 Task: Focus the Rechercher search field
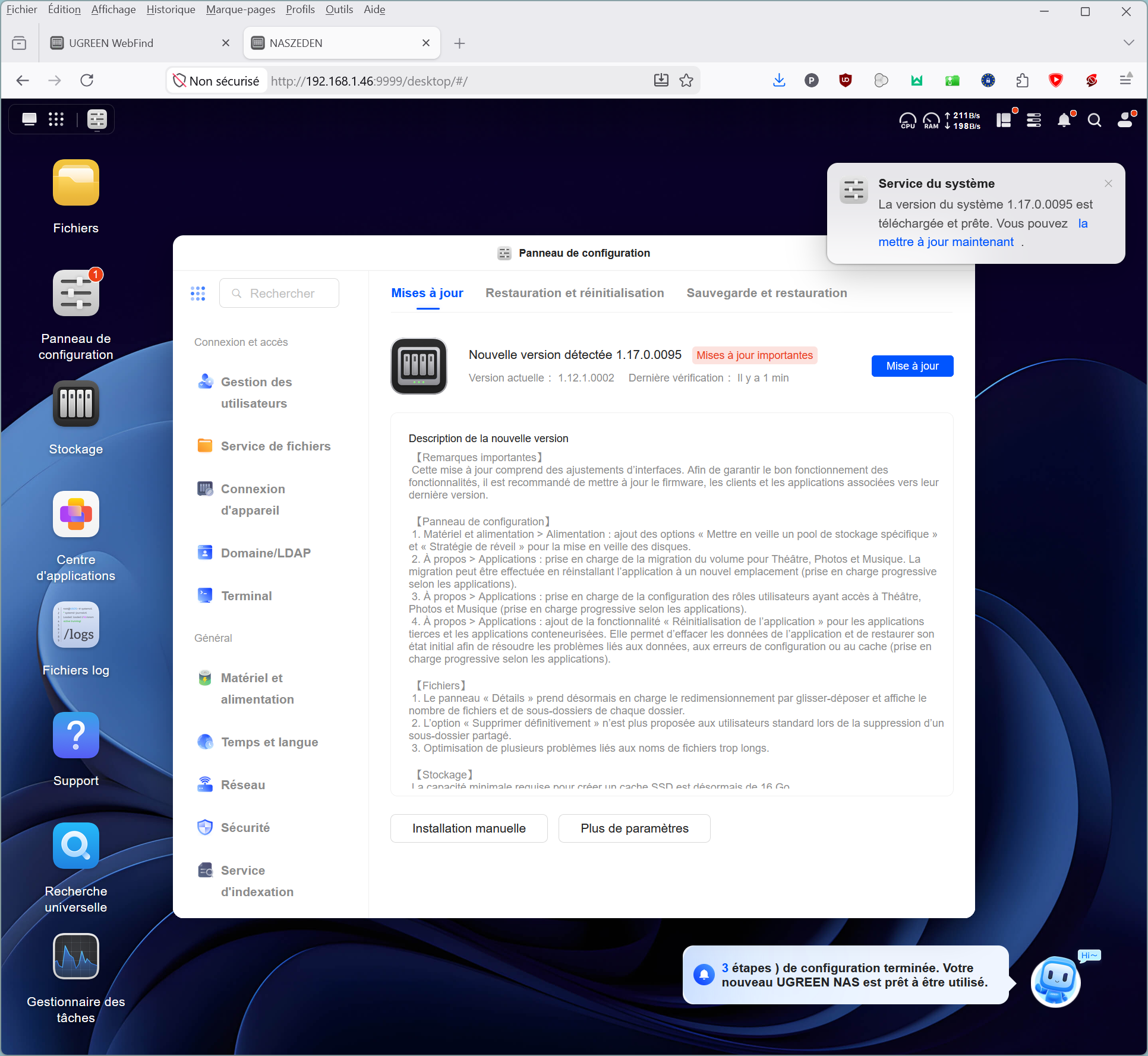tap(279, 293)
